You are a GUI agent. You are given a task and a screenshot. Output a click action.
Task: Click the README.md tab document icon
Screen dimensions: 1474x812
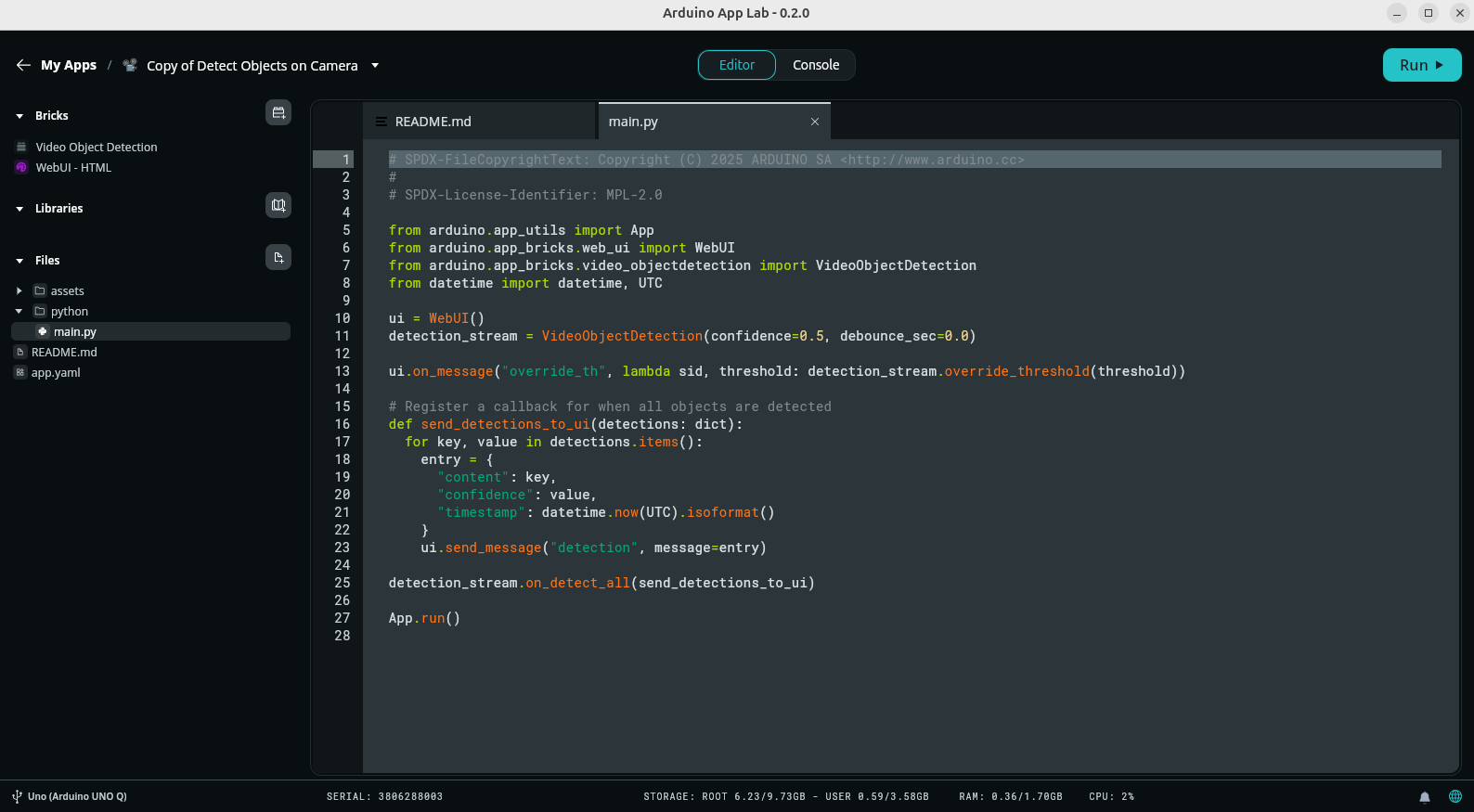[x=381, y=122]
